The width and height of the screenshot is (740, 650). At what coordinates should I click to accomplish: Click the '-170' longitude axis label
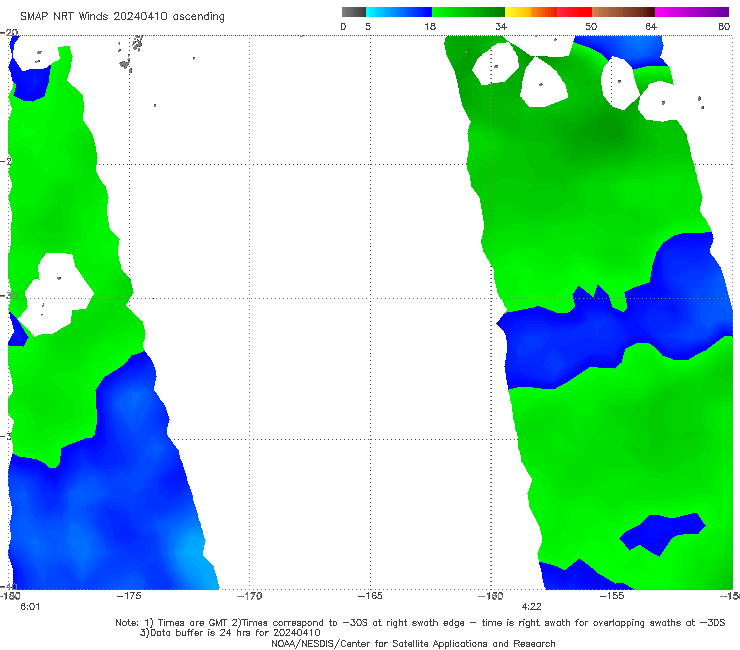tap(249, 596)
